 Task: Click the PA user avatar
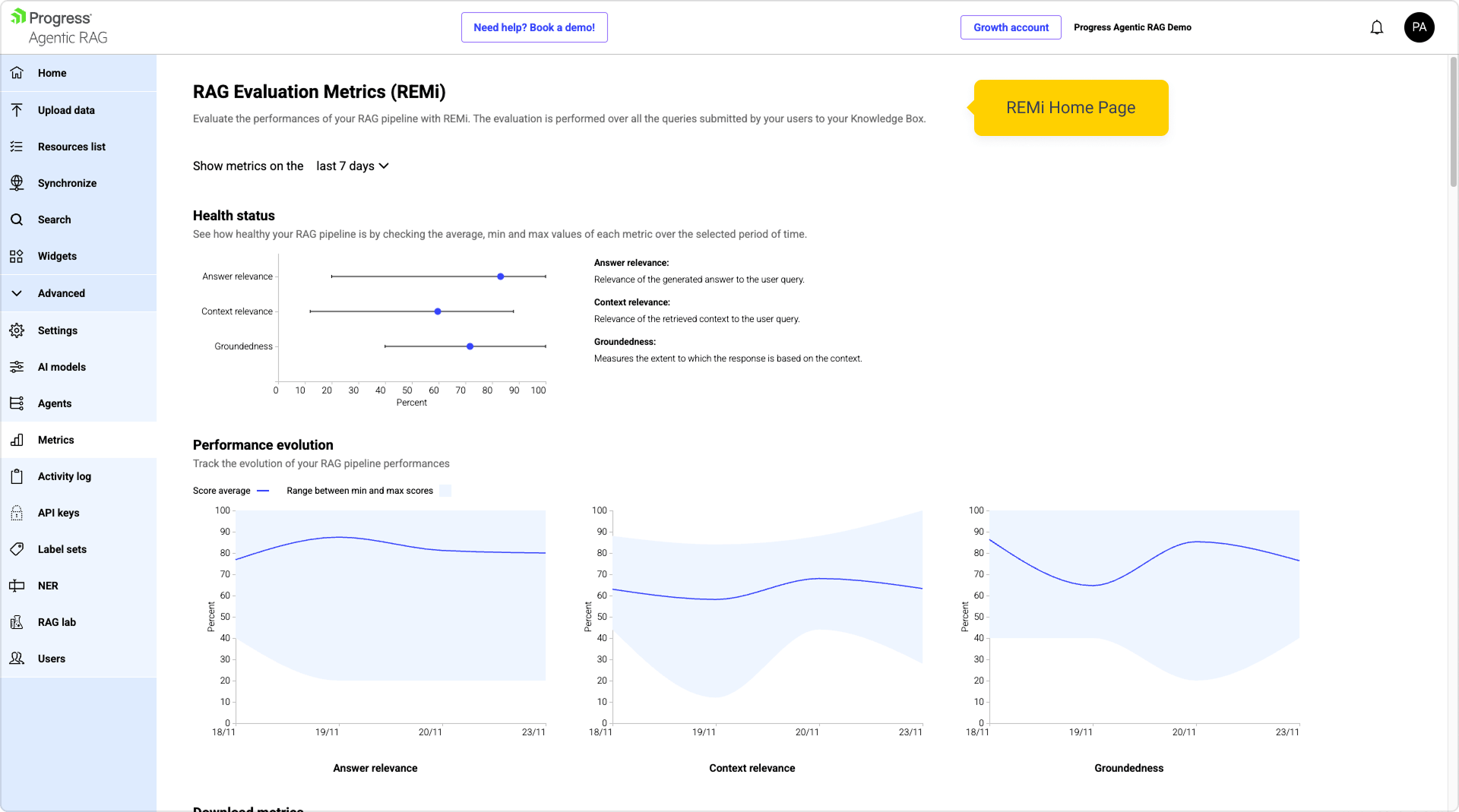(x=1419, y=27)
